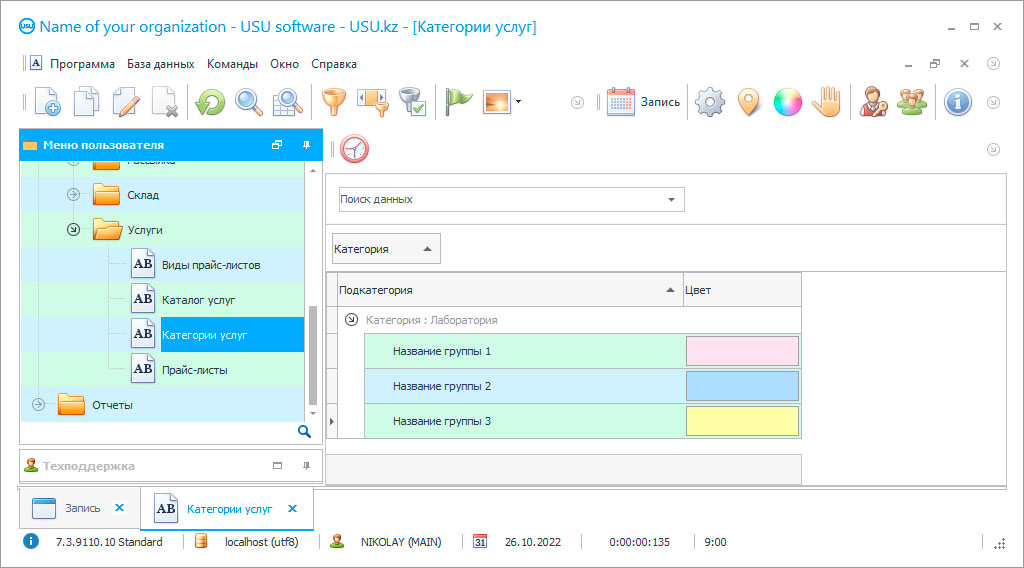Click the blue info icon in toolbar
Image resolution: width=1024 pixels, height=568 pixels.
point(958,102)
